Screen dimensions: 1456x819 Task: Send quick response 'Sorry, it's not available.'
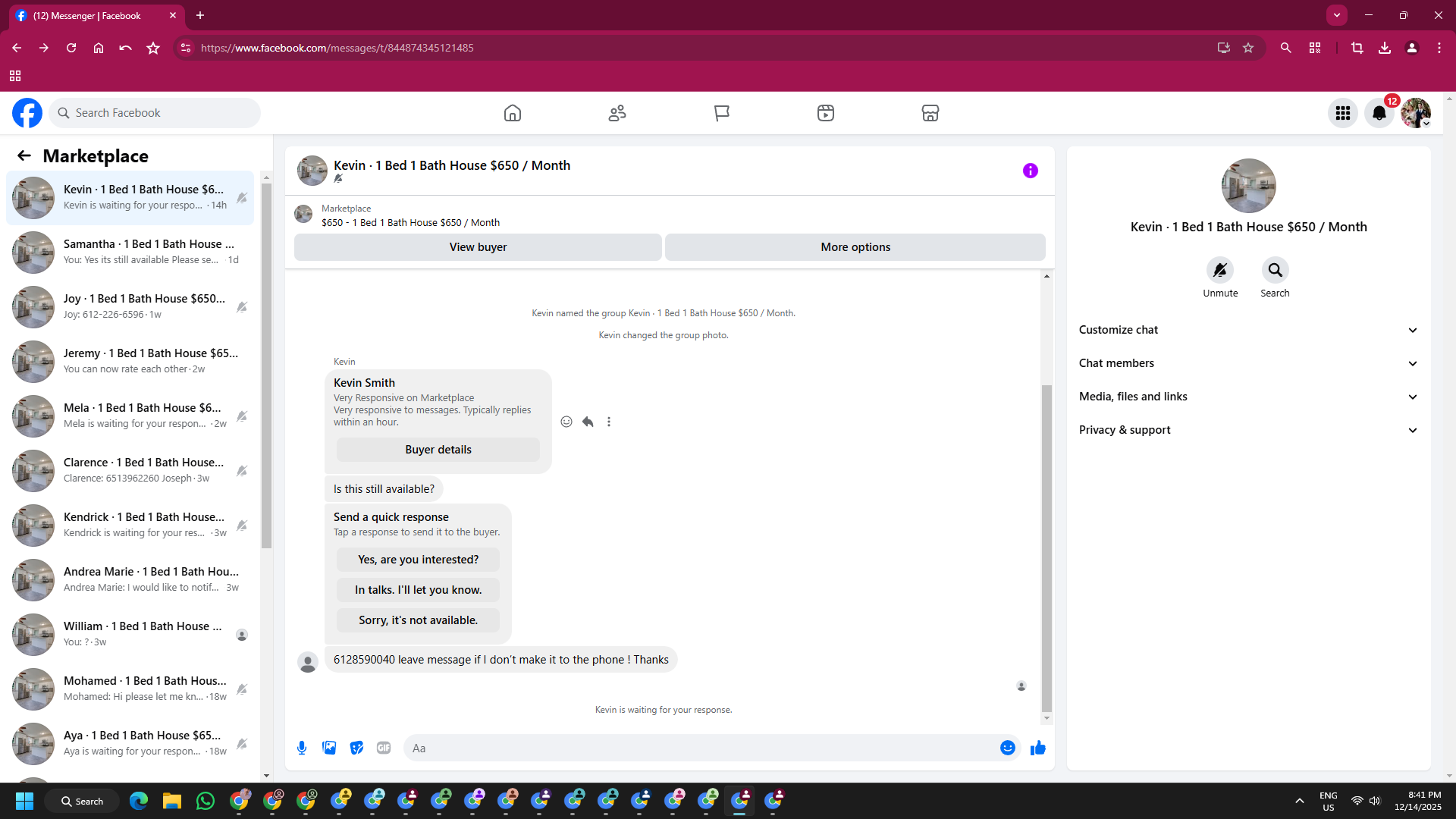click(x=418, y=620)
